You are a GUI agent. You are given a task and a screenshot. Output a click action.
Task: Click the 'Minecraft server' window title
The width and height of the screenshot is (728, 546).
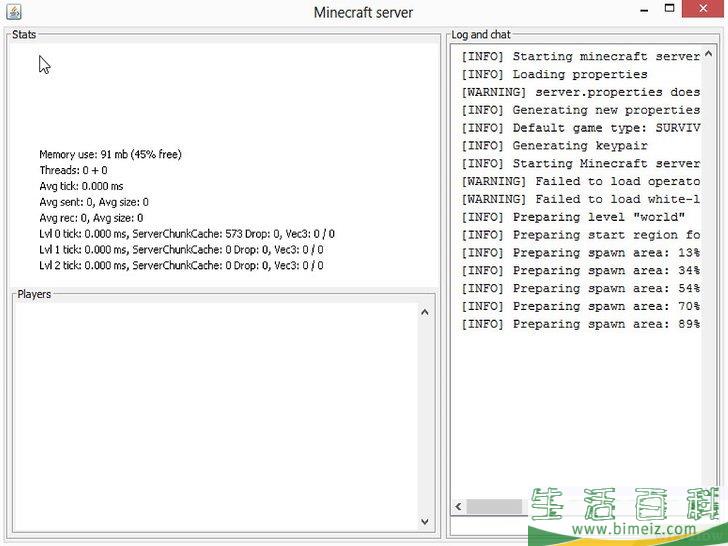tap(363, 13)
